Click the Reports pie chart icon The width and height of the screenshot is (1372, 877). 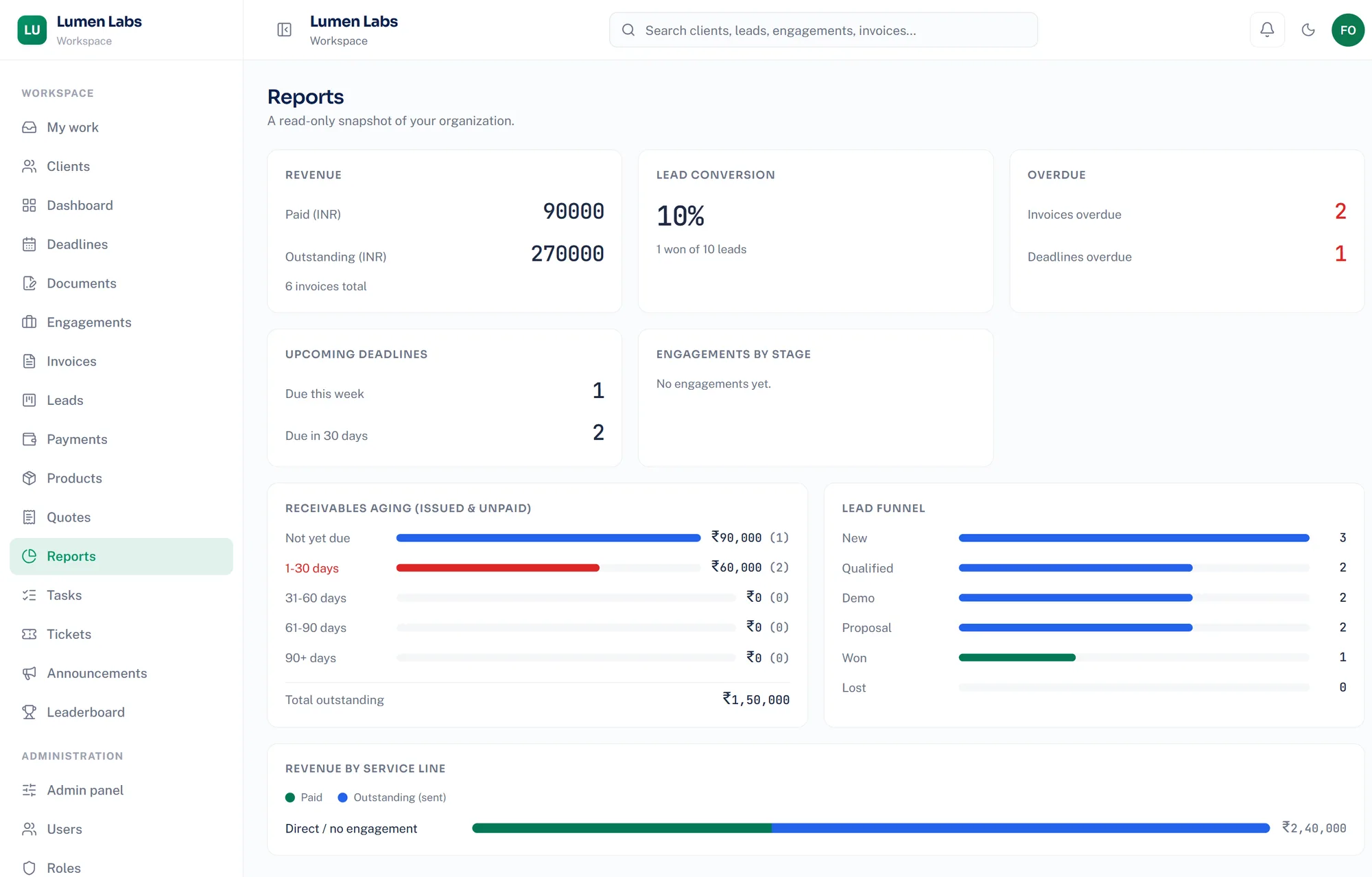tap(29, 557)
